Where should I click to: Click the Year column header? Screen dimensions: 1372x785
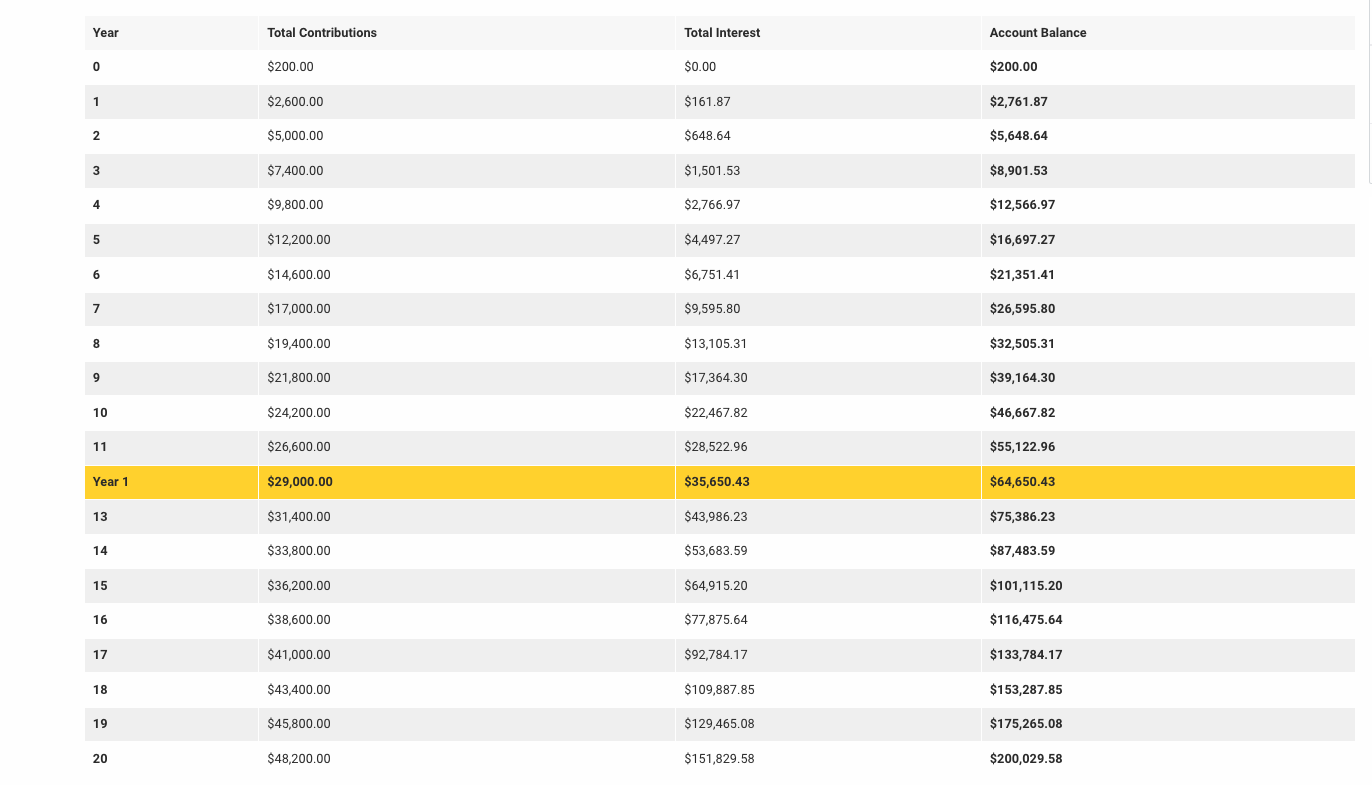click(106, 33)
